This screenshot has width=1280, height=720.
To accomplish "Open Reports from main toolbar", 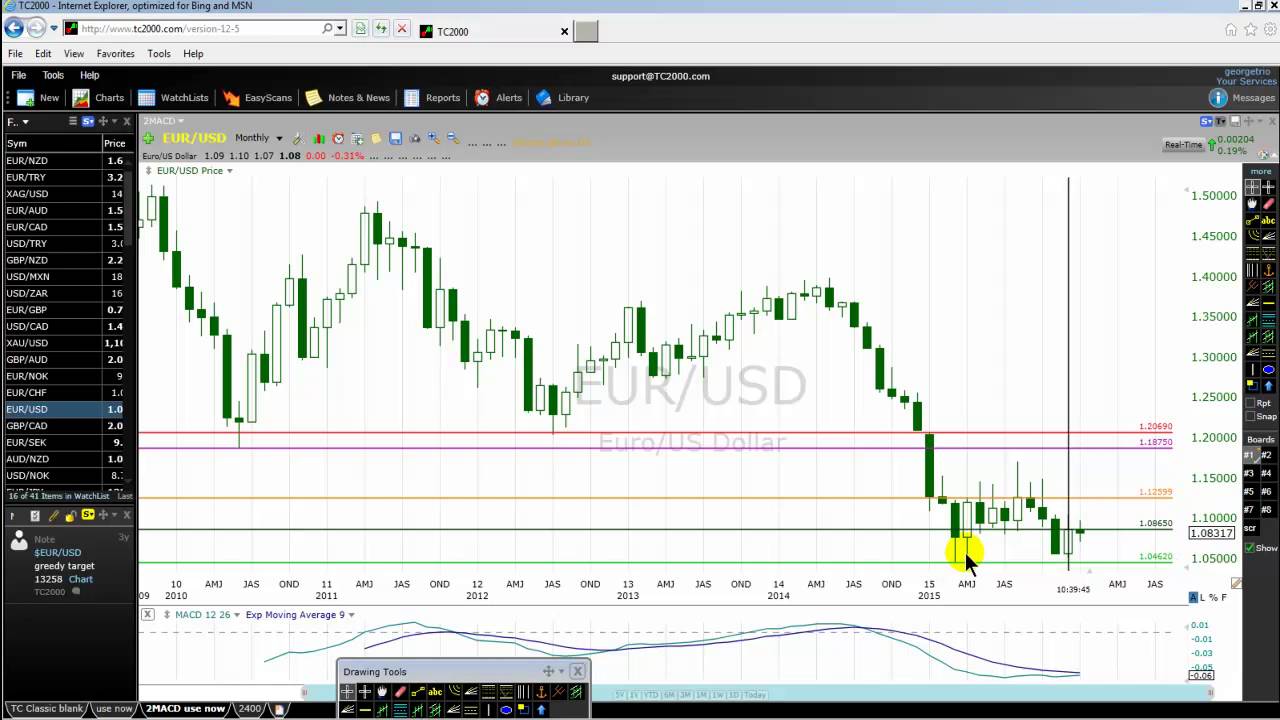I will coord(432,98).
